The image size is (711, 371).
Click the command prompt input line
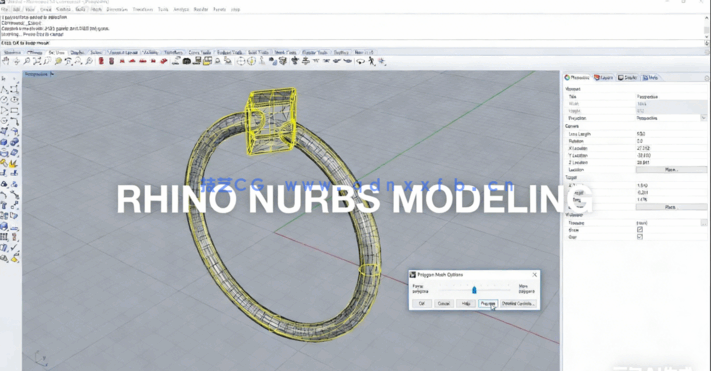351,43
